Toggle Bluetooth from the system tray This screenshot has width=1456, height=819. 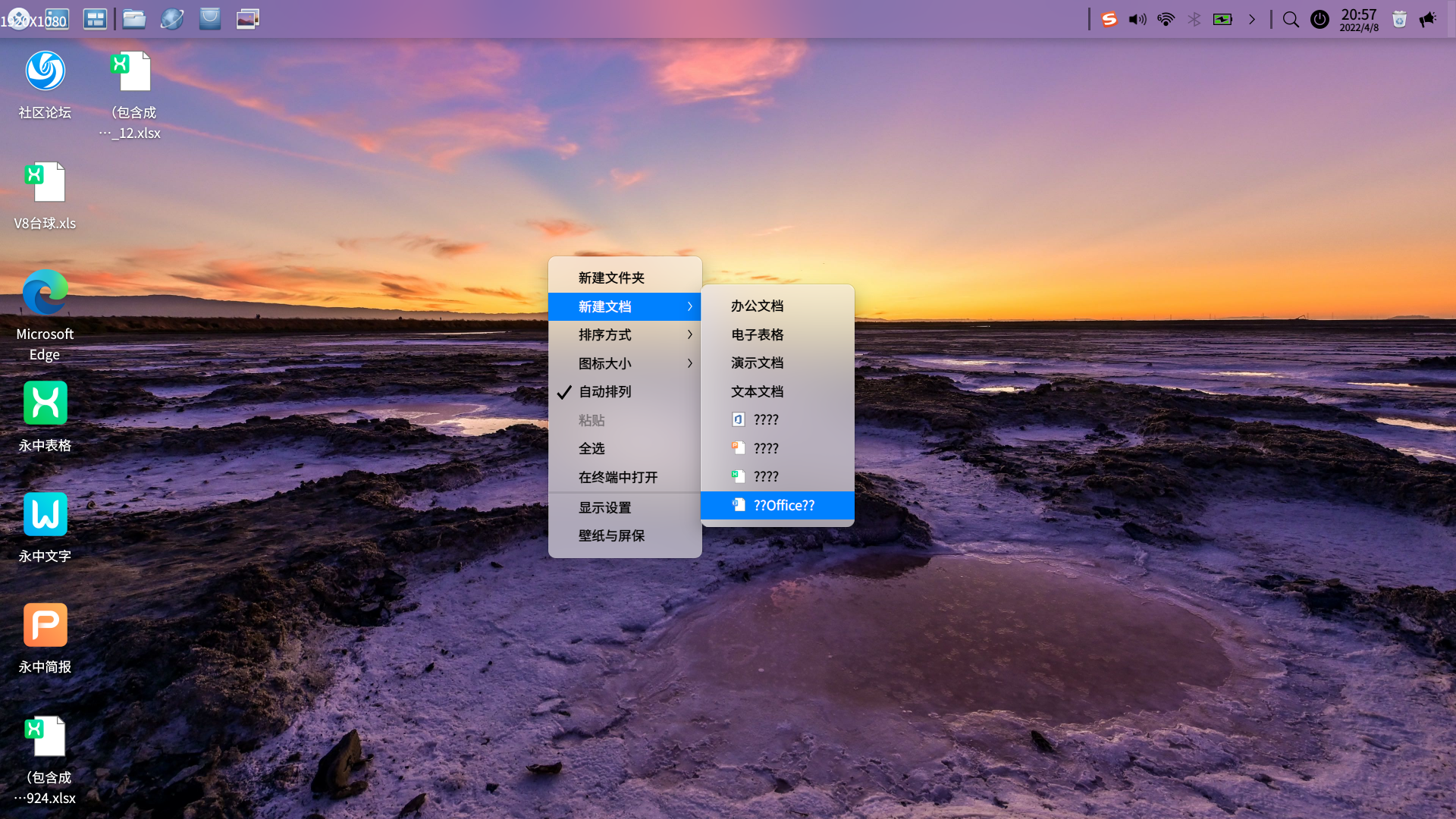(1194, 19)
